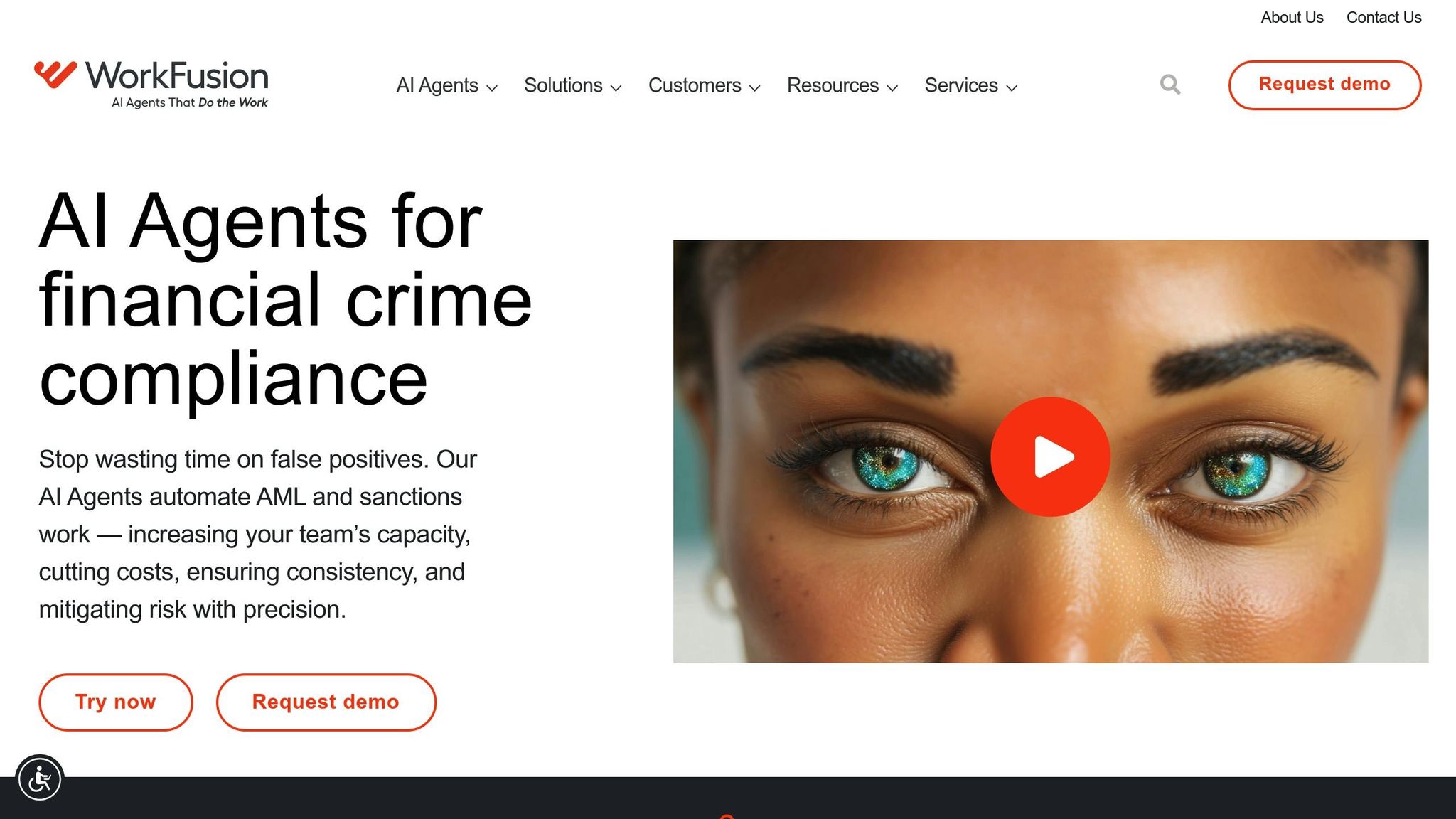The width and height of the screenshot is (1456, 819).
Task: Open the accessibility widget icon
Action: pyautogui.click(x=40, y=779)
